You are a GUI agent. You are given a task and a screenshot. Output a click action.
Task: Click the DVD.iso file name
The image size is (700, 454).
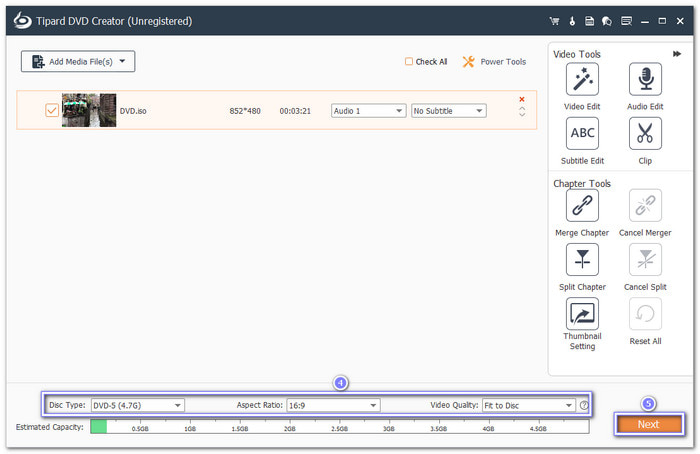(x=133, y=111)
